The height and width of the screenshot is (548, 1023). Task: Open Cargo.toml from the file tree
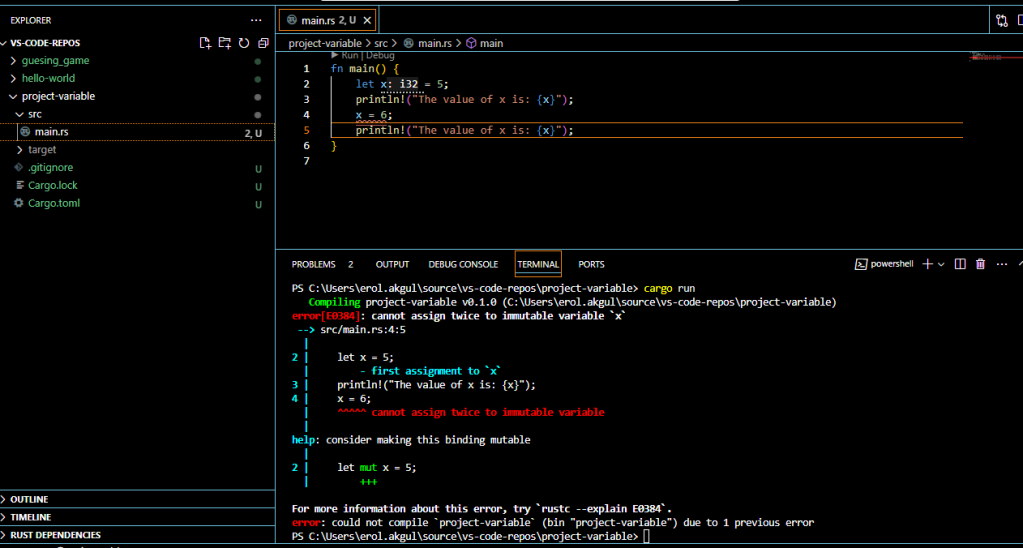click(x=54, y=204)
